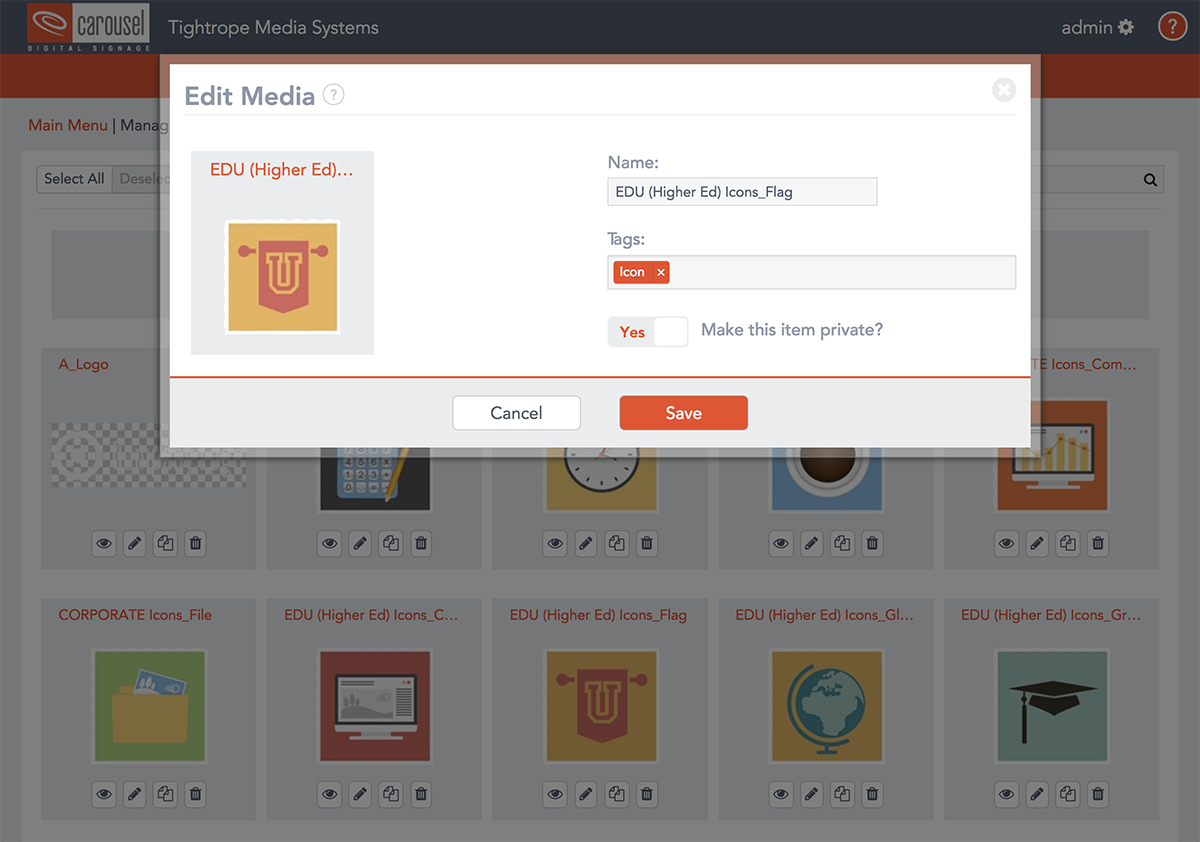Toggle the Make this item private switch
Screen dimensions: 1200x842
point(648,332)
